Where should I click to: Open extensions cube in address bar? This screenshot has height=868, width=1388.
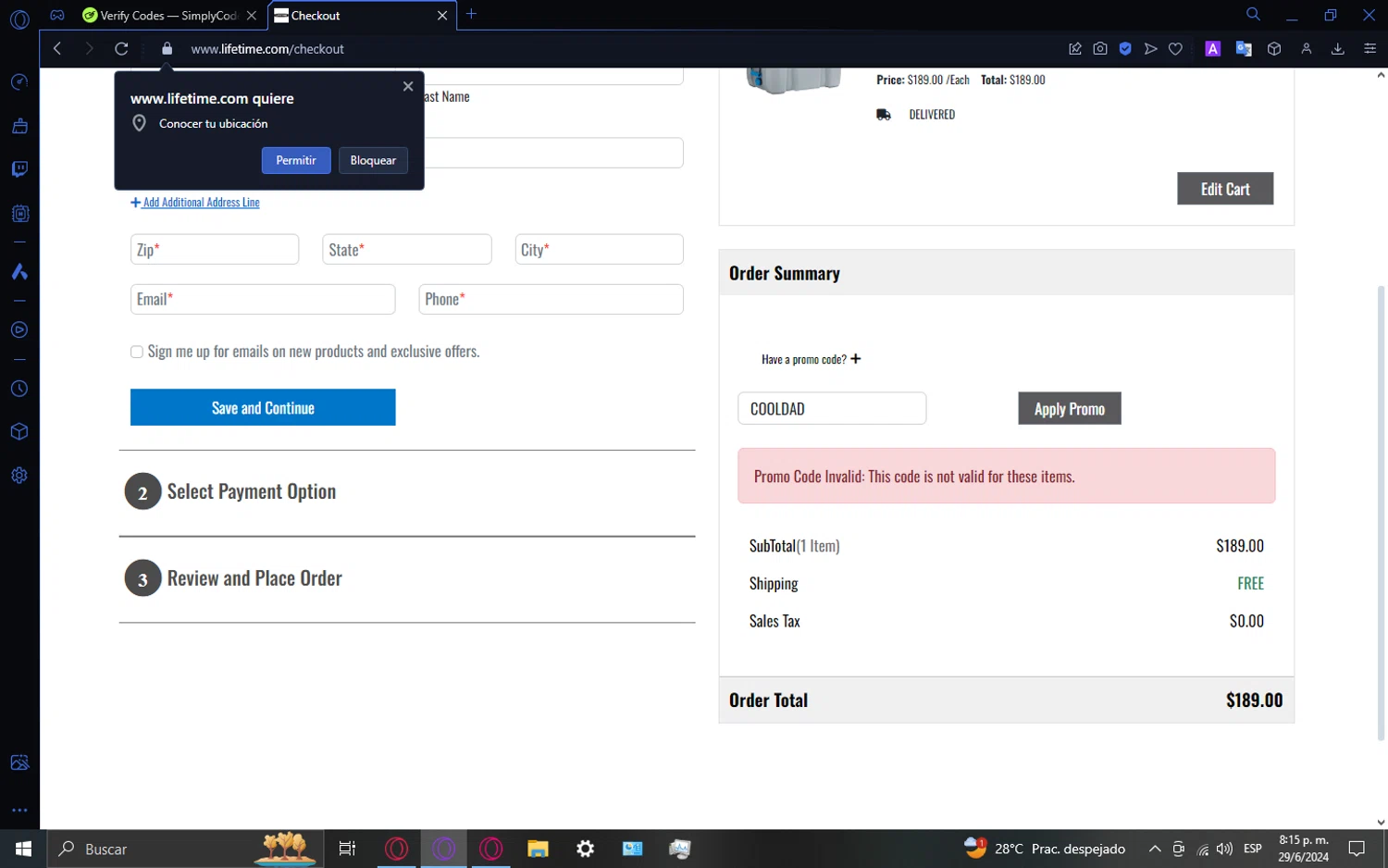click(x=1274, y=49)
